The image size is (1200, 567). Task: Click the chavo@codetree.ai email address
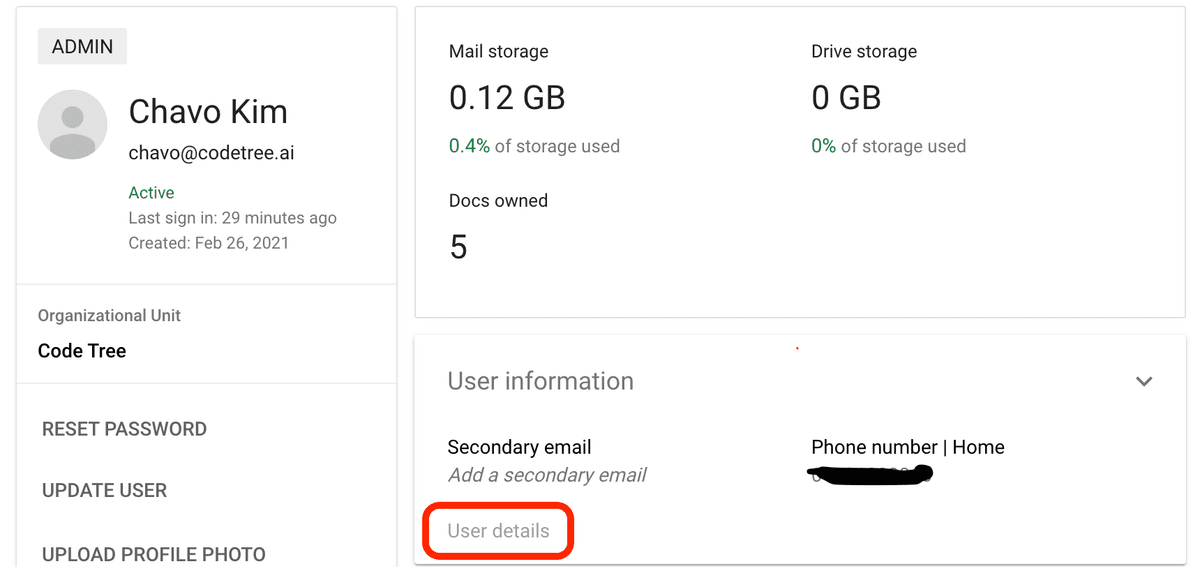click(211, 153)
